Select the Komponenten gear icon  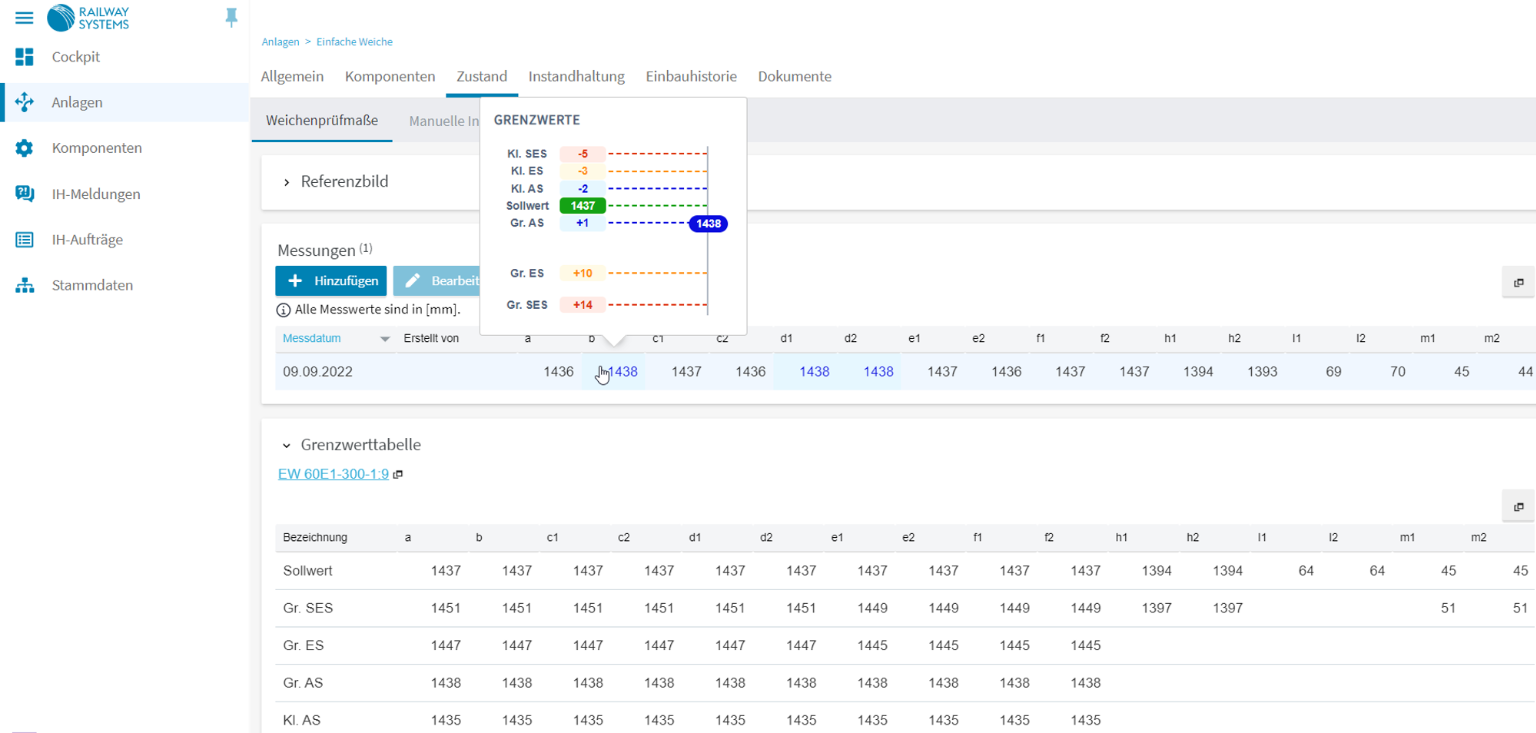tap(24, 148)
